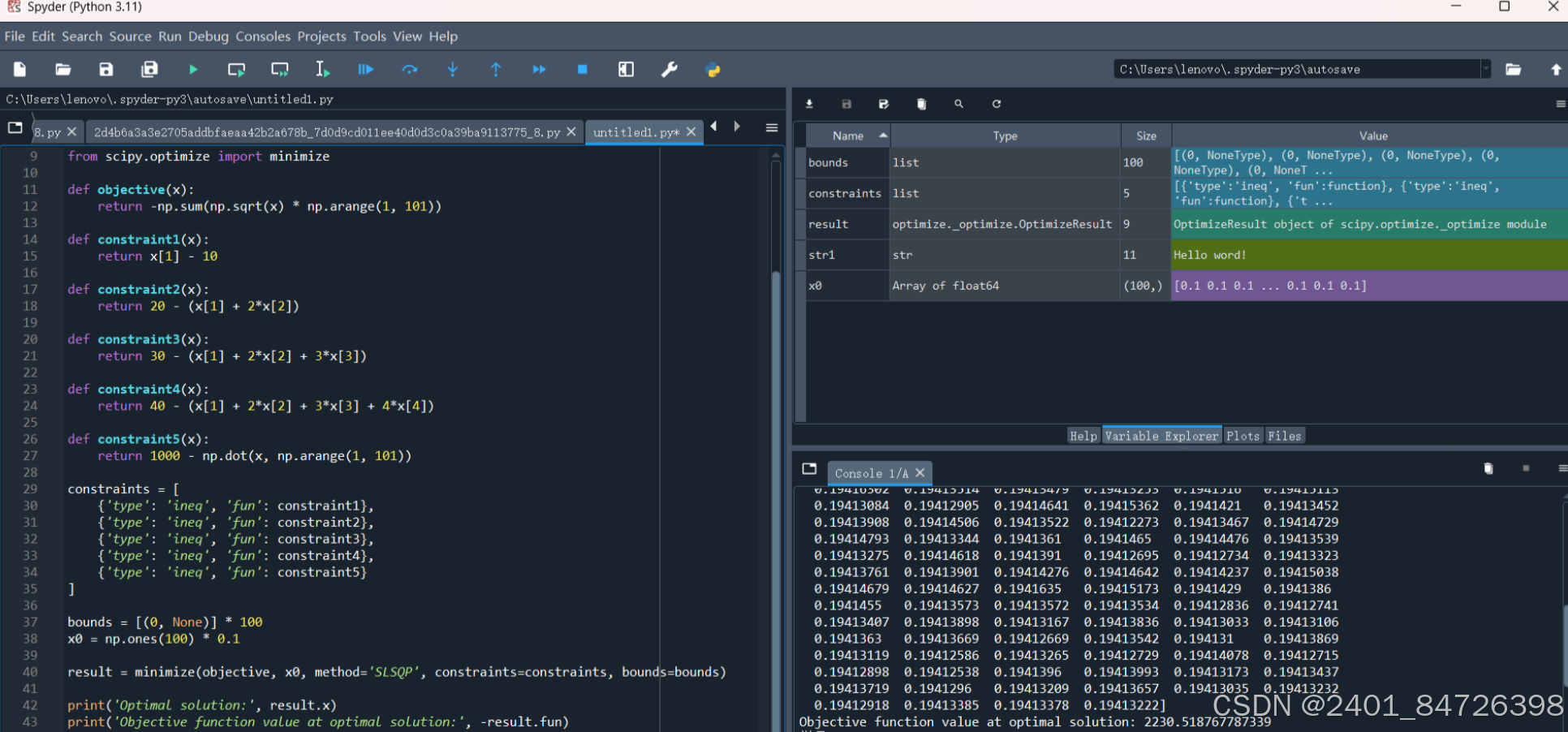Run selection or current line
Image resolution: width=1568 pixels, height=732 pixels.
pos(322,70)
